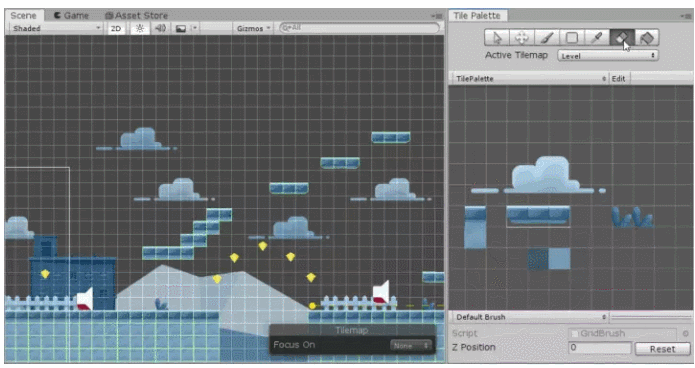The width and height of the screenshot is (695, 368).
Task: Activate the Box Fill rectangle tool
Action: point(572,38)
